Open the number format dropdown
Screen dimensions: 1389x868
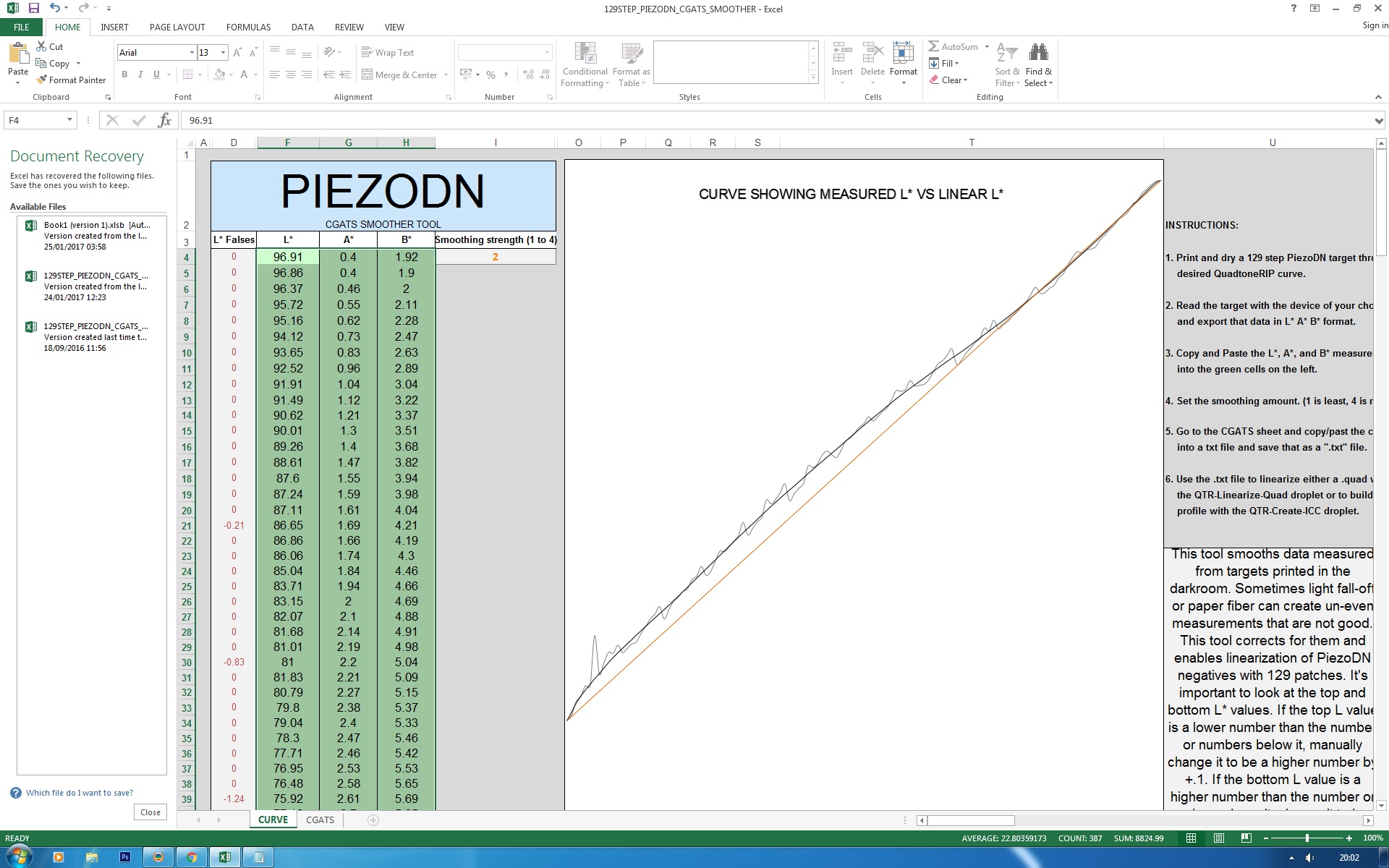point(547,52)
